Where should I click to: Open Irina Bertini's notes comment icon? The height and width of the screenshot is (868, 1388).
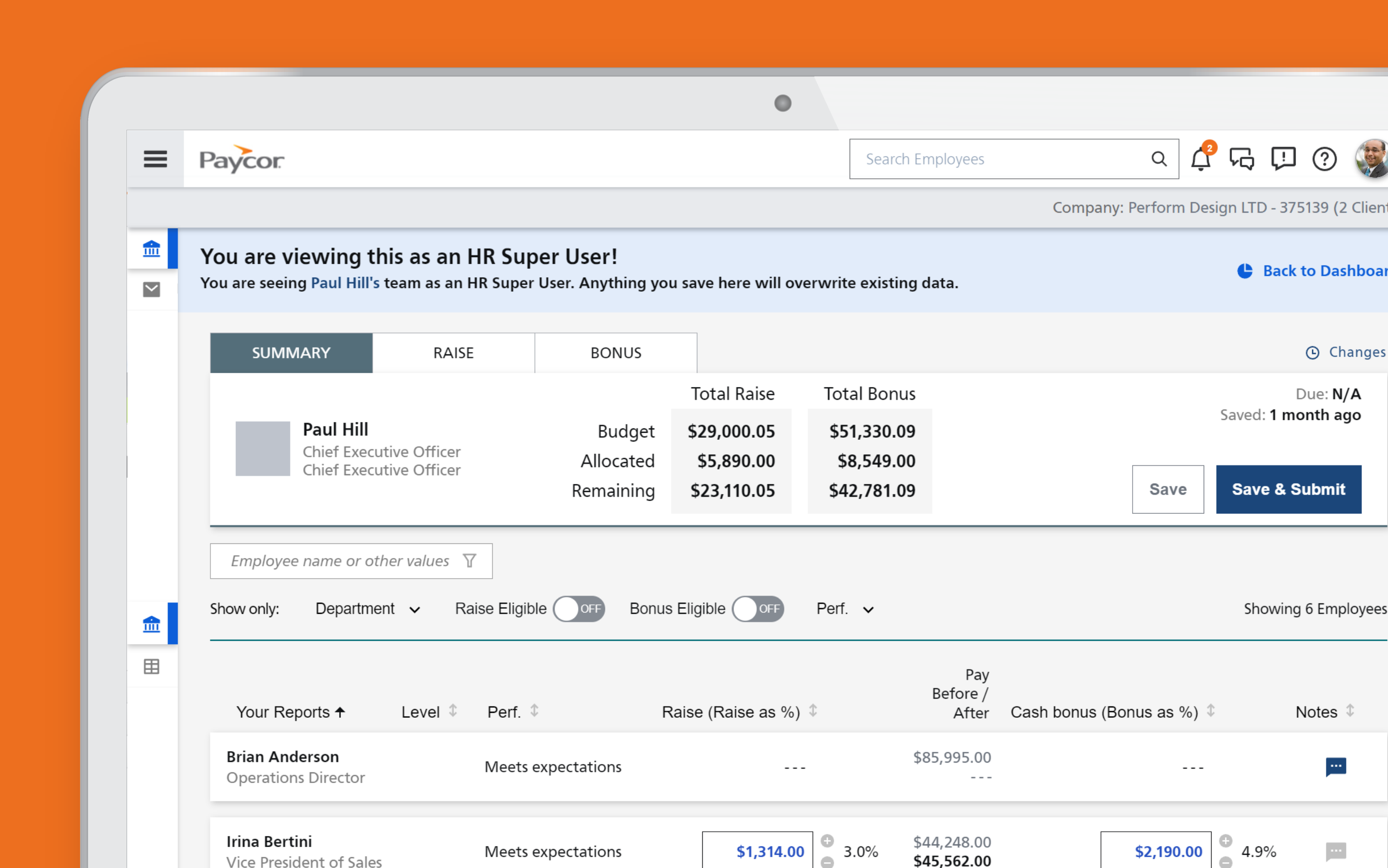pyautogui.click(x=1336, y=851)
